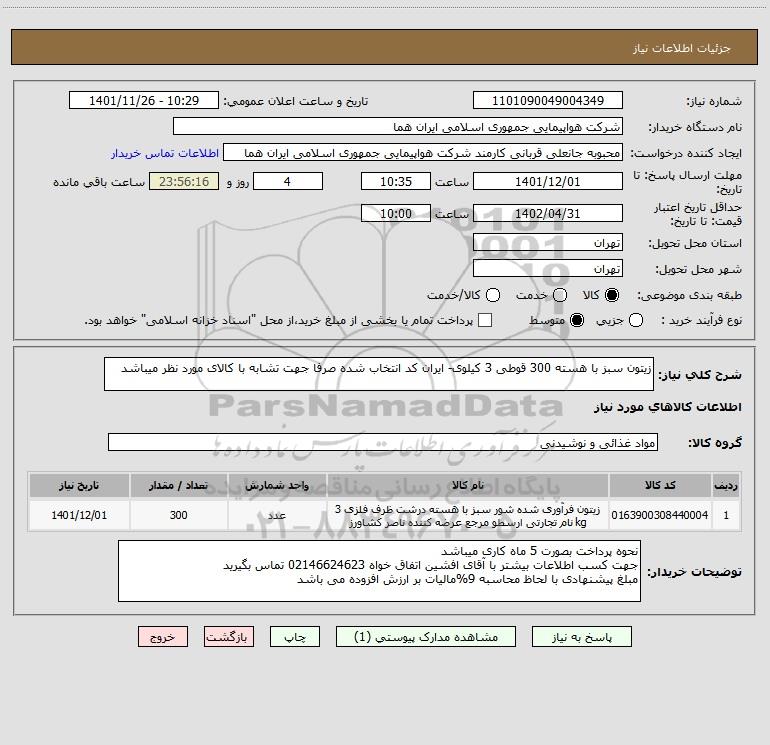Click the price validity date field 1402/04/31

(548, 213)
